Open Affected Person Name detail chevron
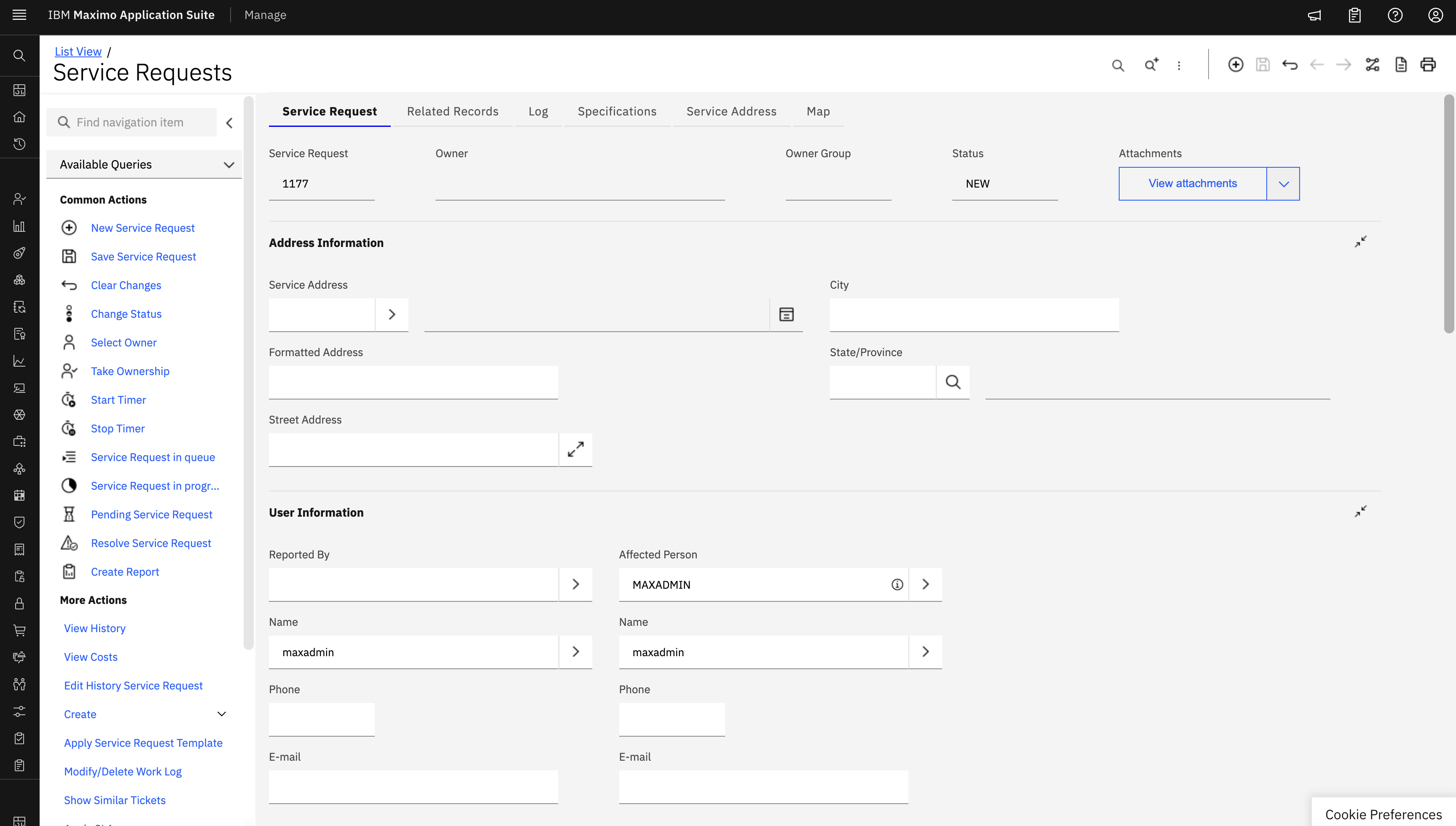Screen dimensions: 1456x826 pos(925,652)
